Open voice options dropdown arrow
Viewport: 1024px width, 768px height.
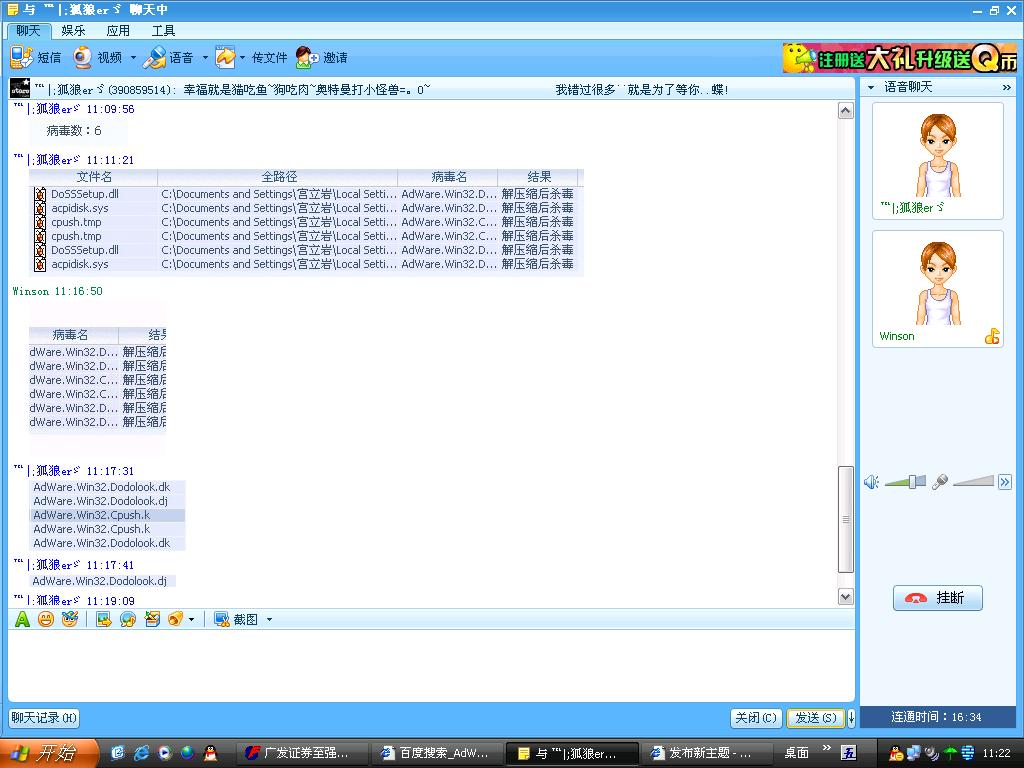(204, 57)
